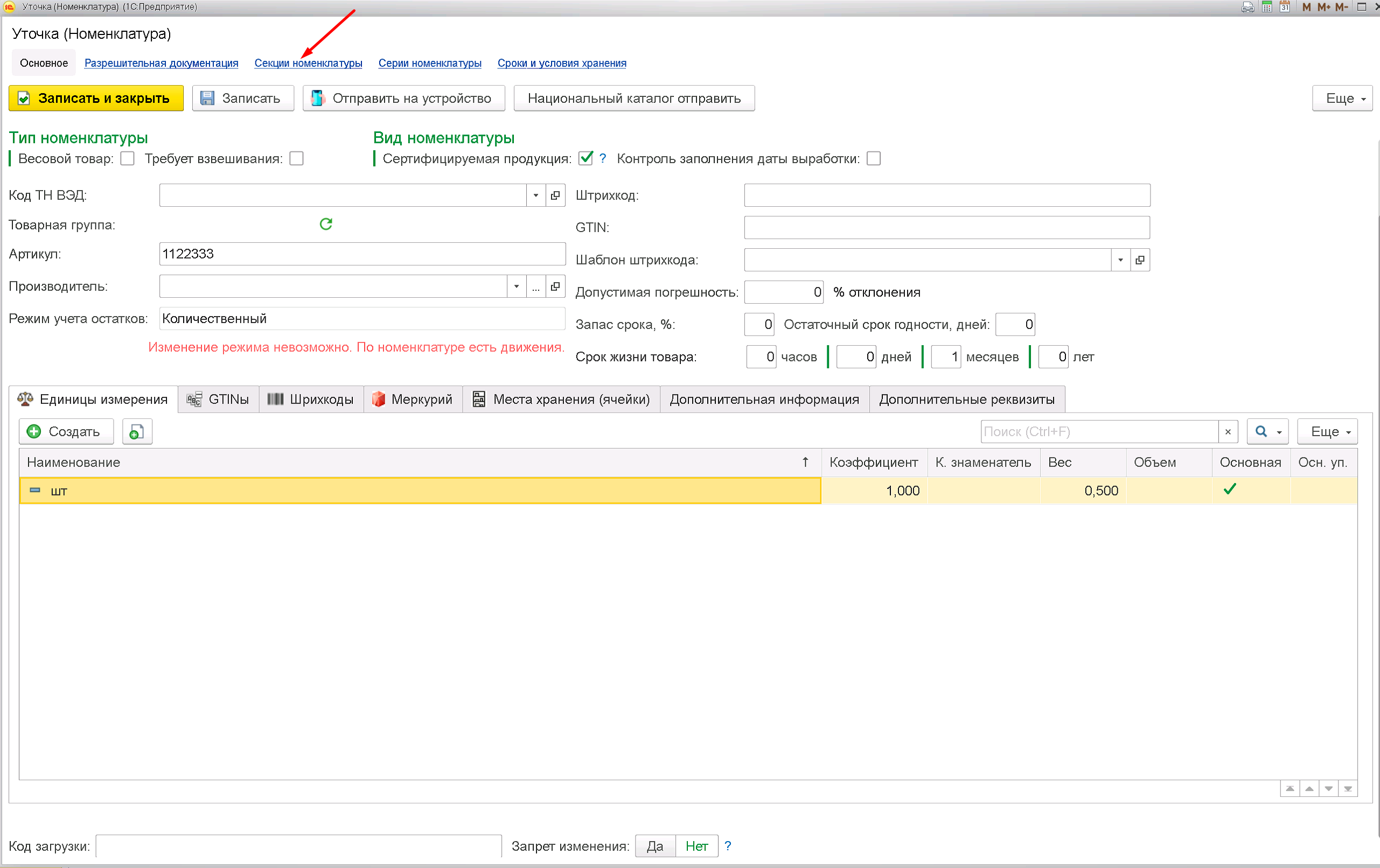Viewport: 1380px width, 868px height.
Task: Expand the Код ТН ВЭД dropdown
Action: click(536, 195)
